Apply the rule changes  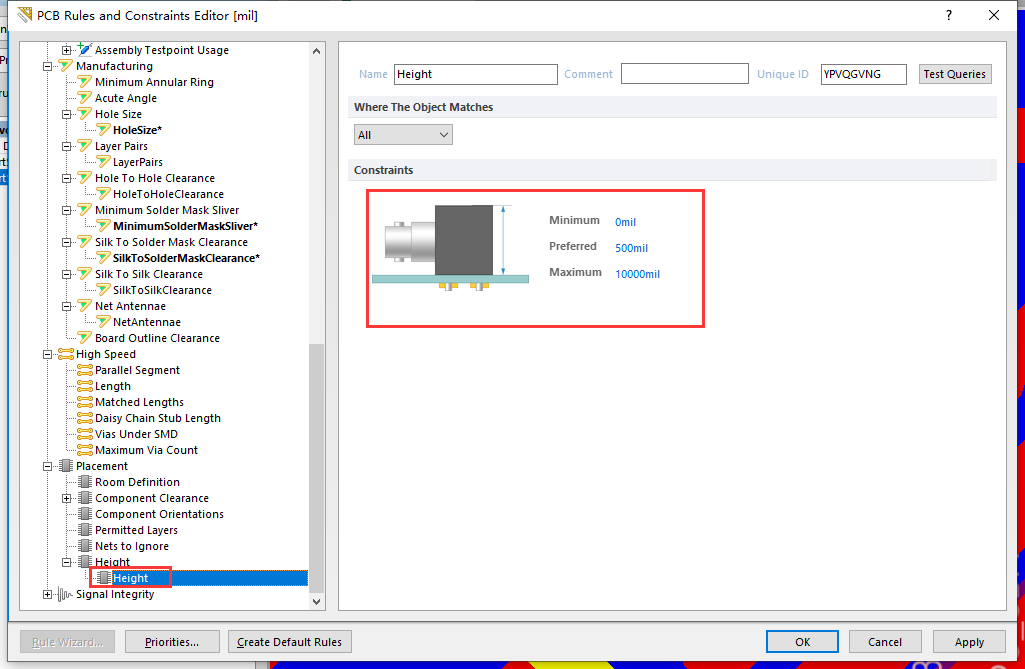969,642
